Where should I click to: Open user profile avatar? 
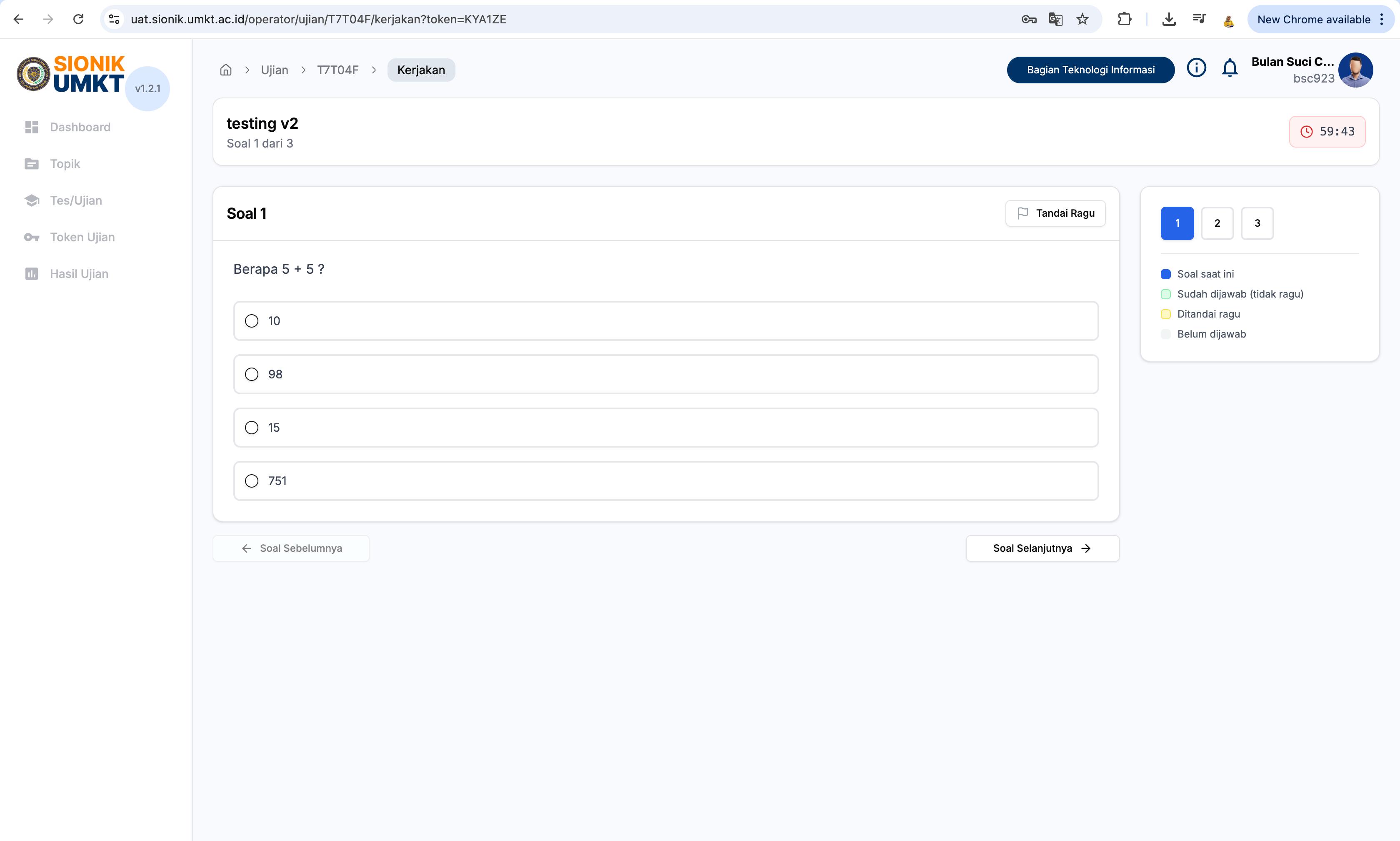coord(1355,70)
